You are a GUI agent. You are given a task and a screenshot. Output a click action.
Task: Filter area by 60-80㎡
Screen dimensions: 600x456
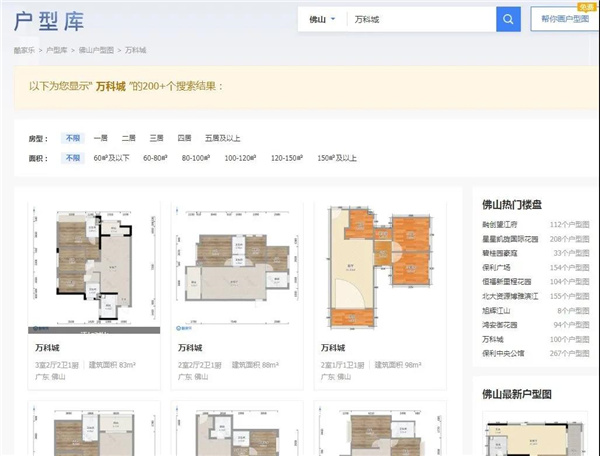tap(155, 158)
